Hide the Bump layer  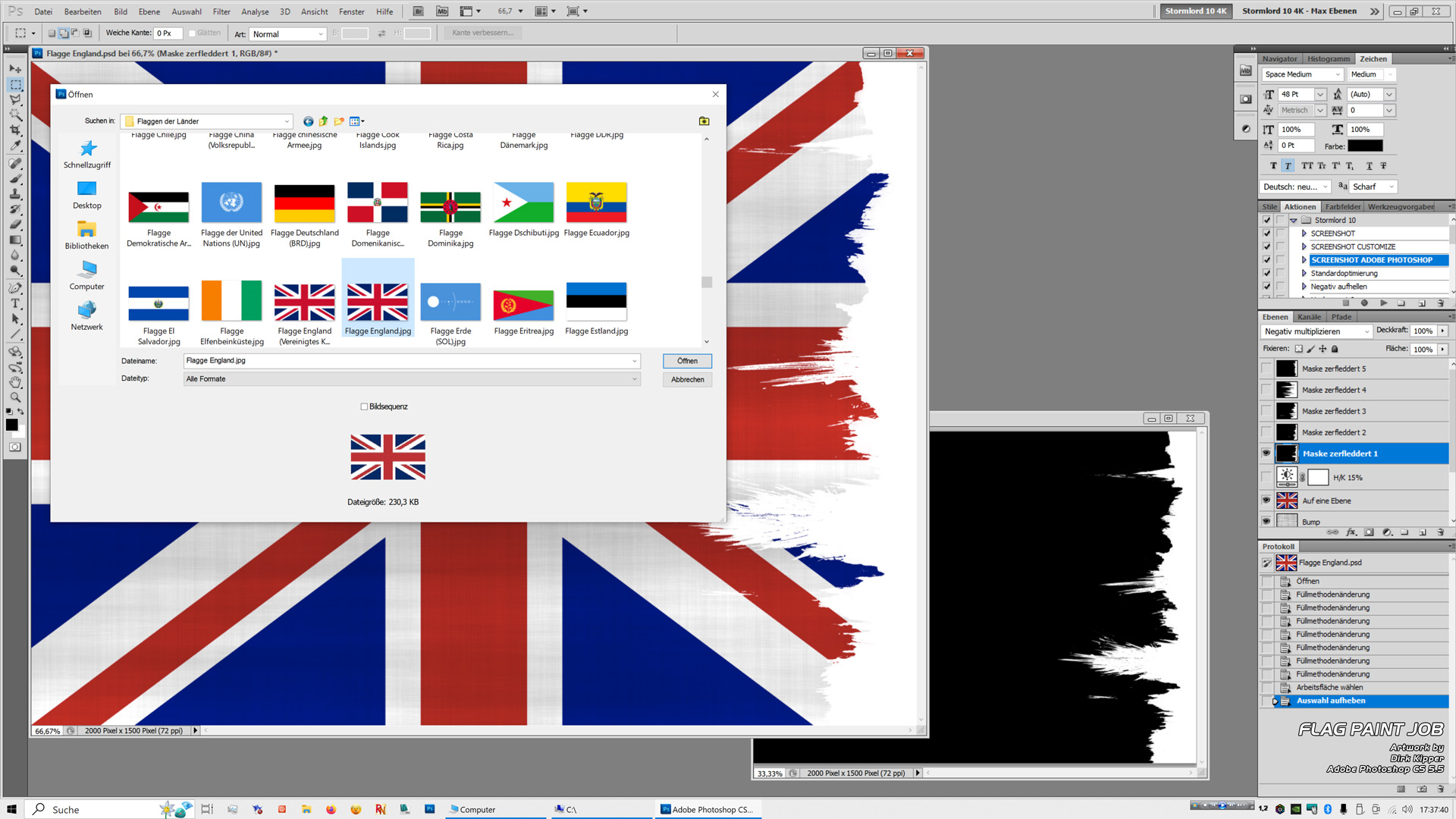coord(1266,521)
